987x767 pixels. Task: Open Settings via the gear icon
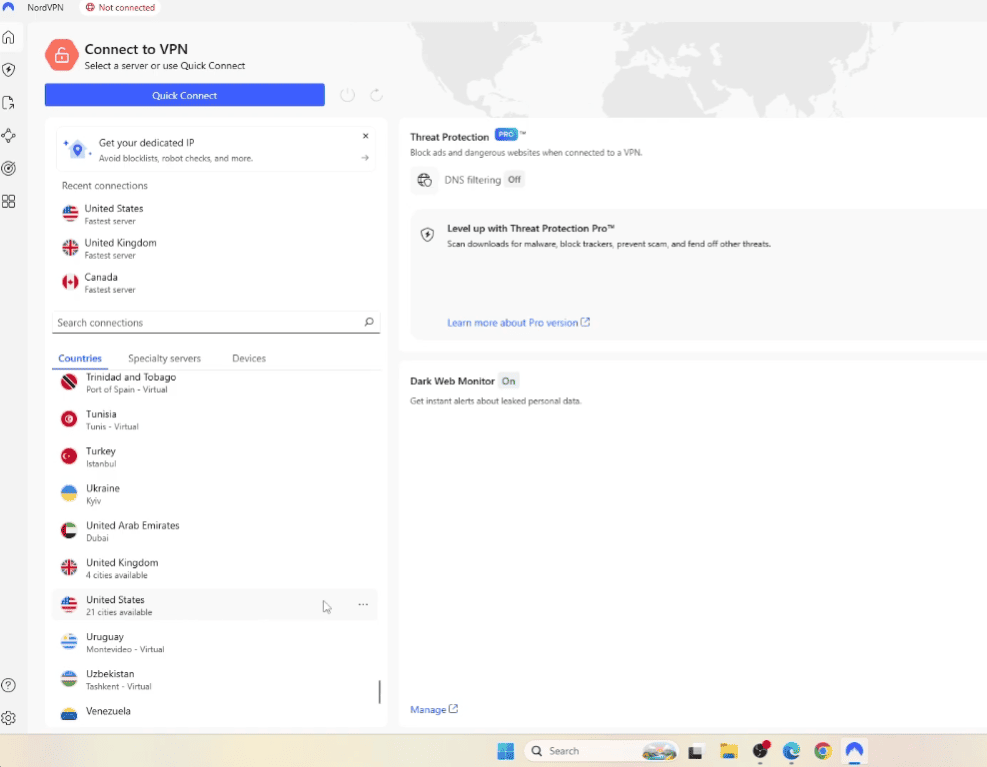[9, 717]
